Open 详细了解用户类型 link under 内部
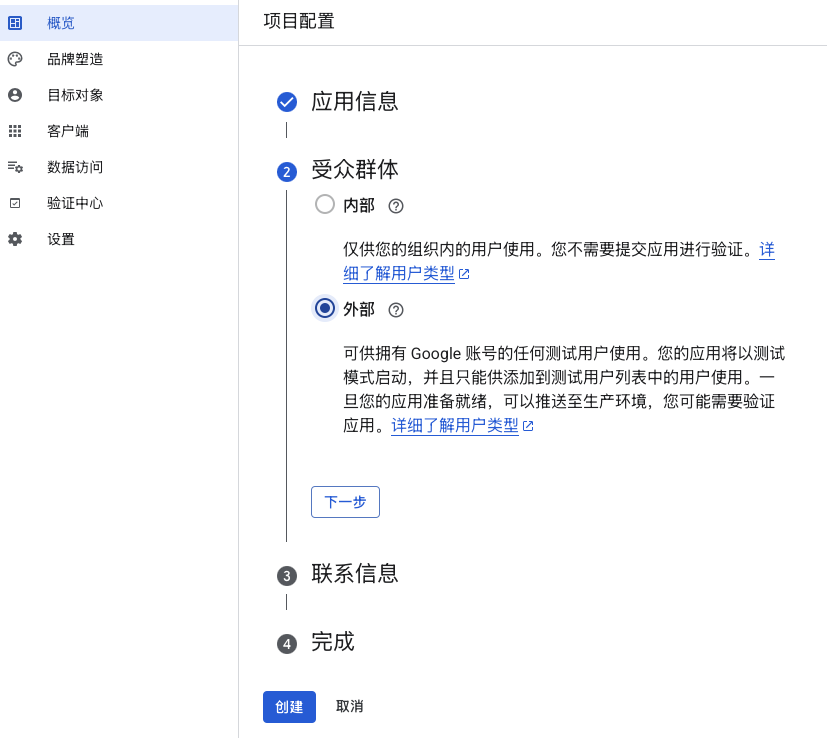Image resolution: width=827 pixels, height=738 pixels. coord(399,274)
